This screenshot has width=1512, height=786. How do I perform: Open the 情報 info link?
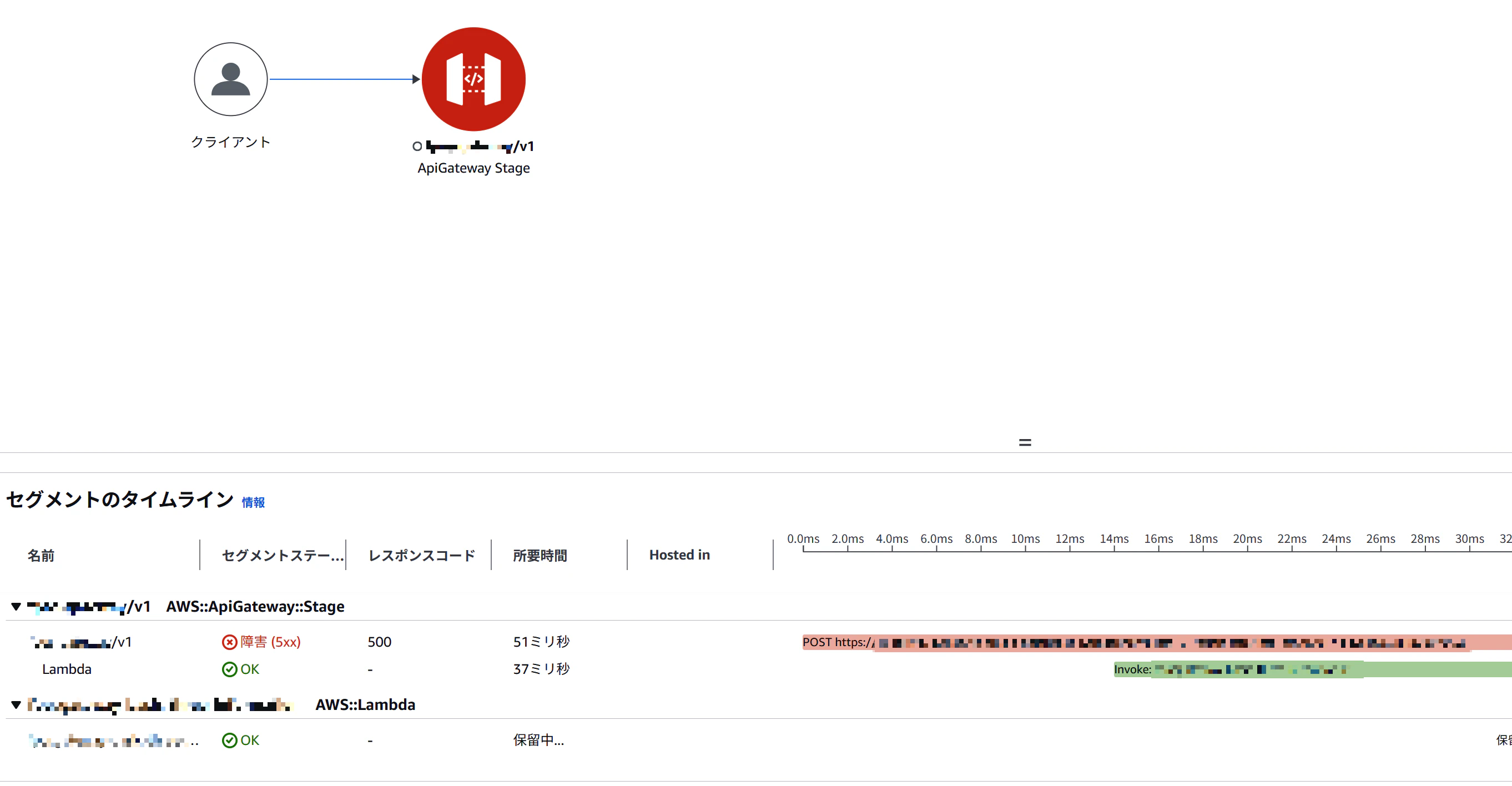pyautogui.click(x=253, y=502)
